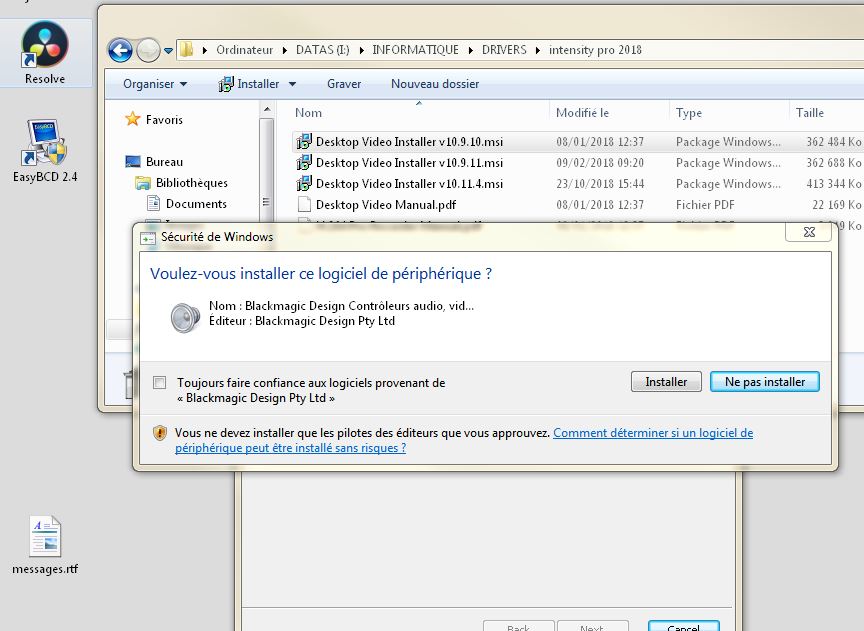864x631 pixels.
Task: Click navigation pane scroll up arrow
Action: tap(267, 110)
